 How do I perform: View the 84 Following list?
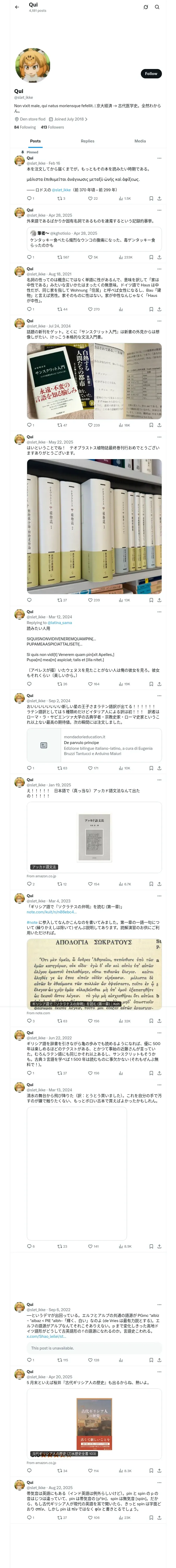(x=25, y=127)
